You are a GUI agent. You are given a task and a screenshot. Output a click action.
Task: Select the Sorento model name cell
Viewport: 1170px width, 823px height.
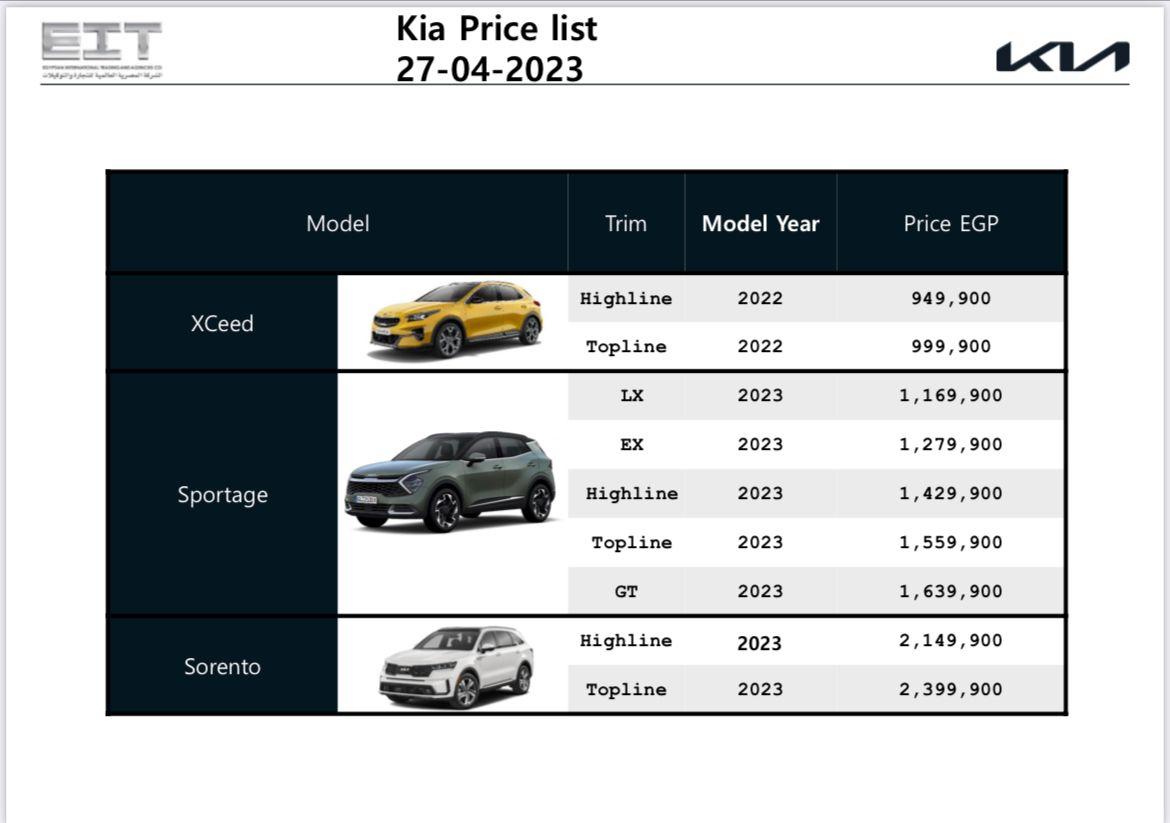[222, 666]
